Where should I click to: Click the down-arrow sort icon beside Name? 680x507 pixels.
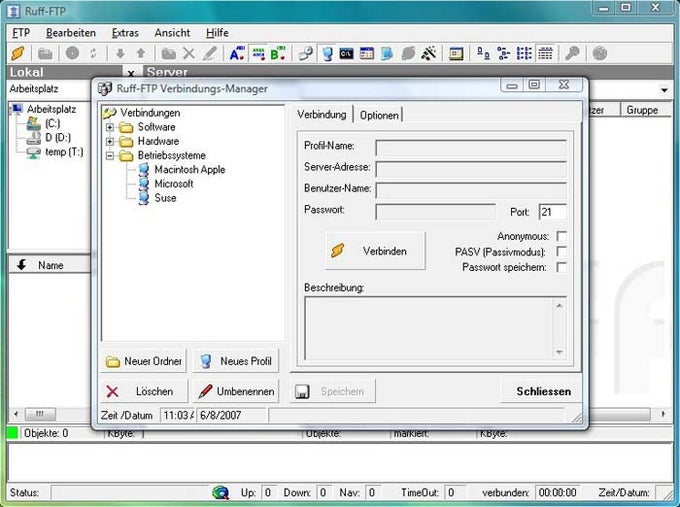tap(21, 265)
